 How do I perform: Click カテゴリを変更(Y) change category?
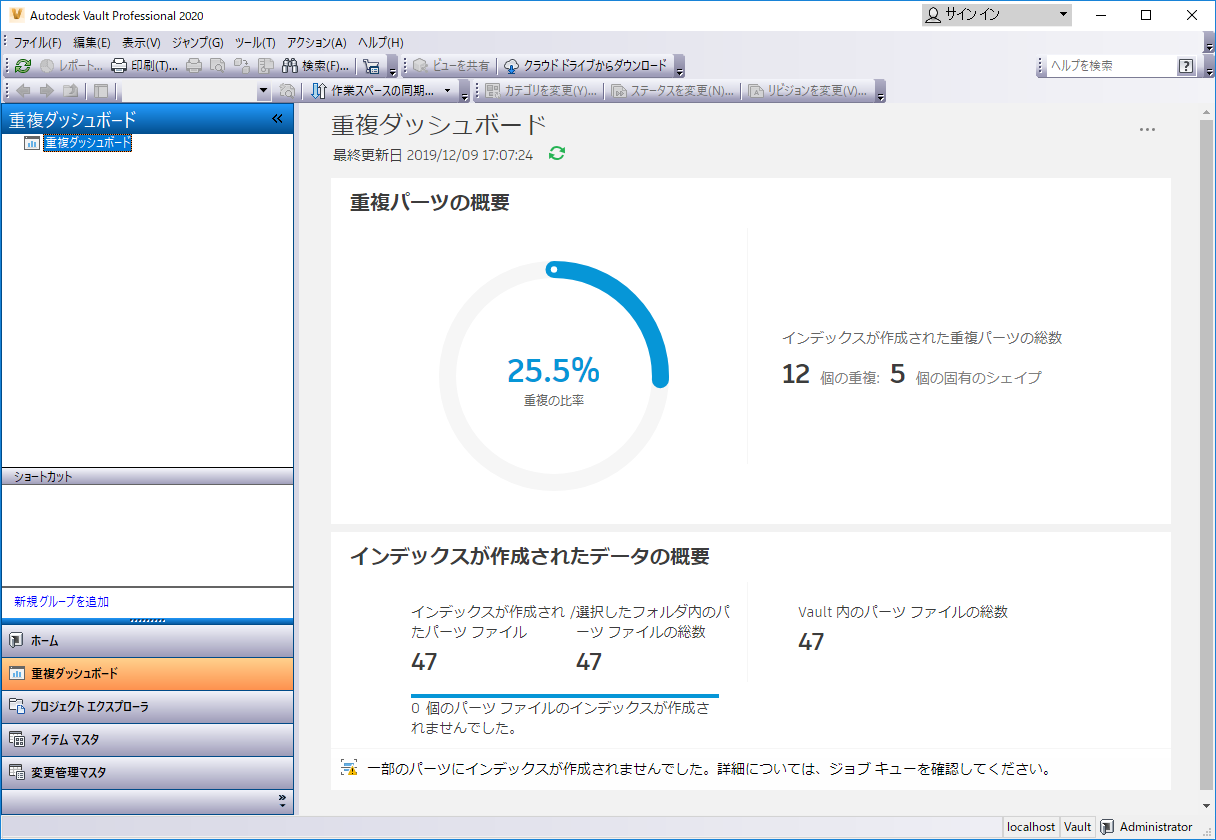pyautogui.click(x=541, y=91)
